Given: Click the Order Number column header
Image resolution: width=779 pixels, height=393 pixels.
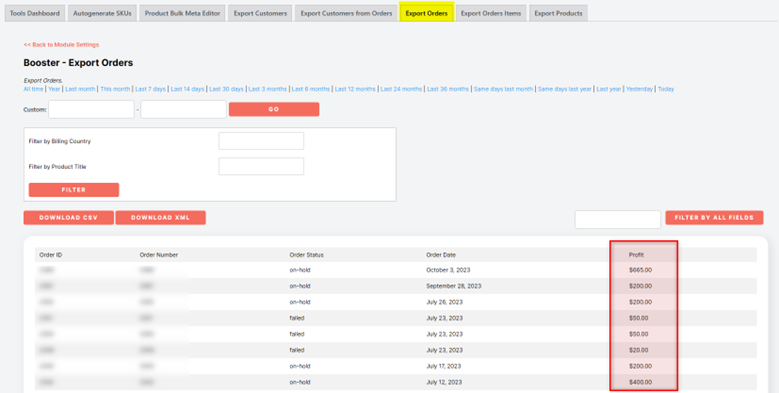Looking at the screenshot, I should (x=159, y=255).
